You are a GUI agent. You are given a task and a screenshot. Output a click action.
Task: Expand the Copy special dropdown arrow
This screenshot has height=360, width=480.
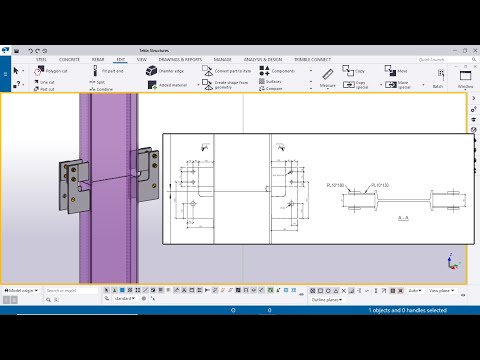point(381,85)
